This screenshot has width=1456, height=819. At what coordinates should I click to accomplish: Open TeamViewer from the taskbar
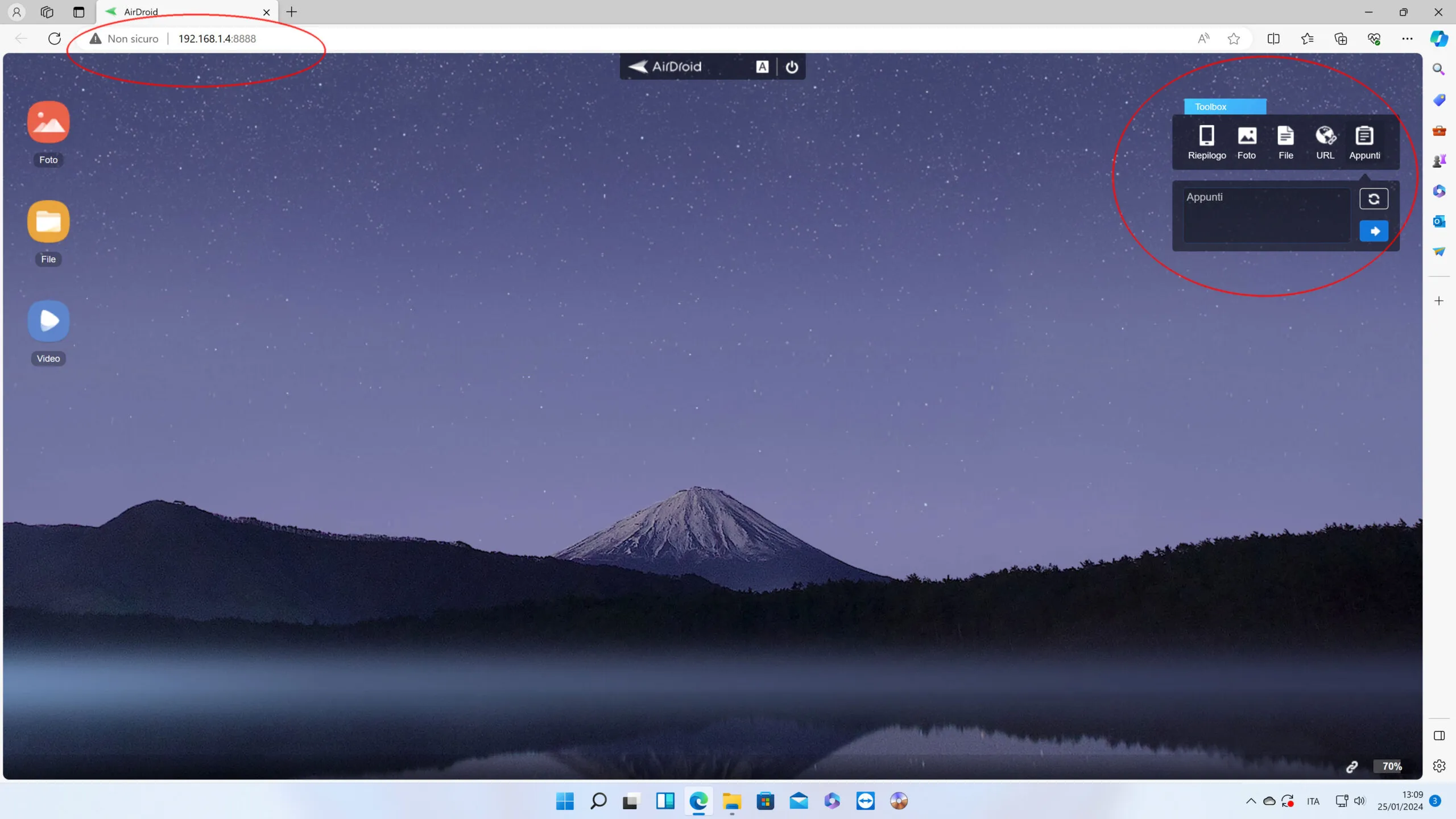click(865, 801)
